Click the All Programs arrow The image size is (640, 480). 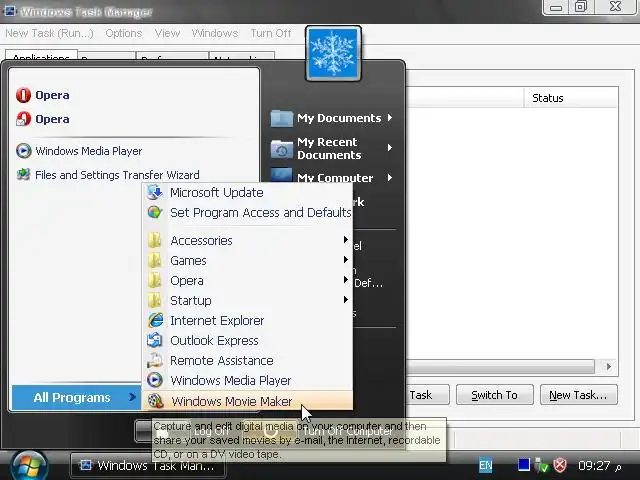tap(132, 397)
